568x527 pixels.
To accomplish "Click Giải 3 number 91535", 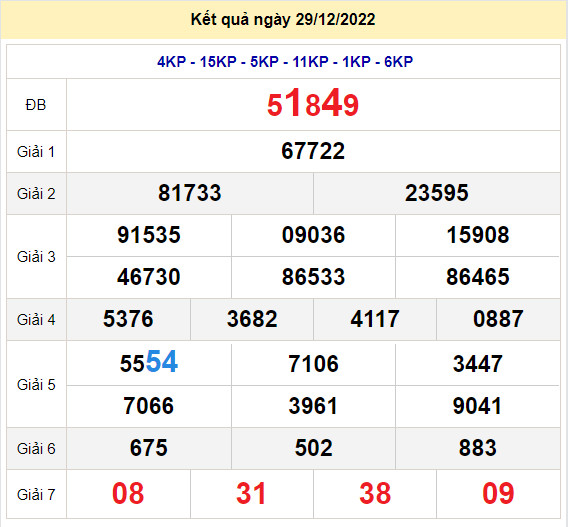I will click(x=149, y=235).
